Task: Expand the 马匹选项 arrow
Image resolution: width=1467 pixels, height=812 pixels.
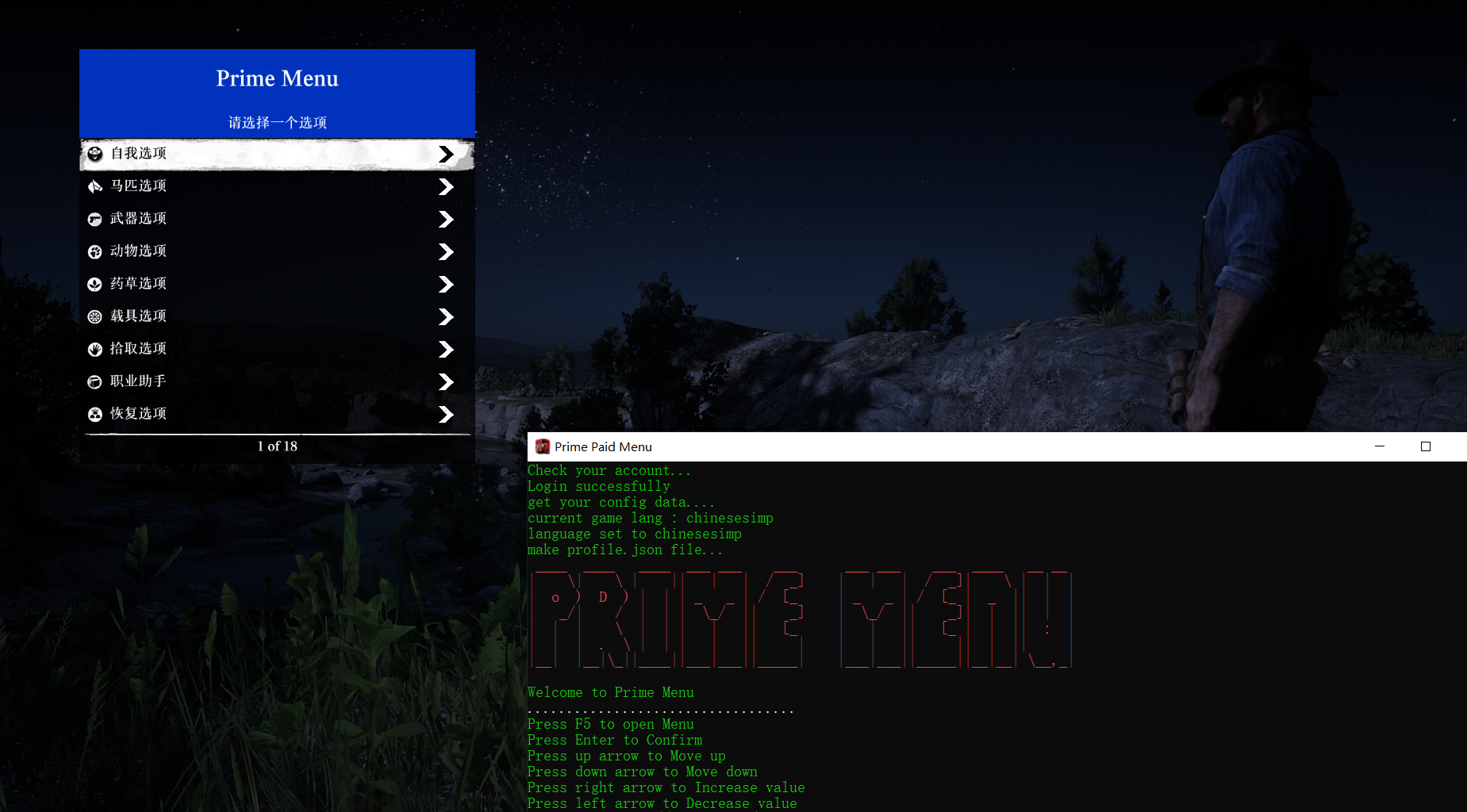Action: tap(446, 186)
